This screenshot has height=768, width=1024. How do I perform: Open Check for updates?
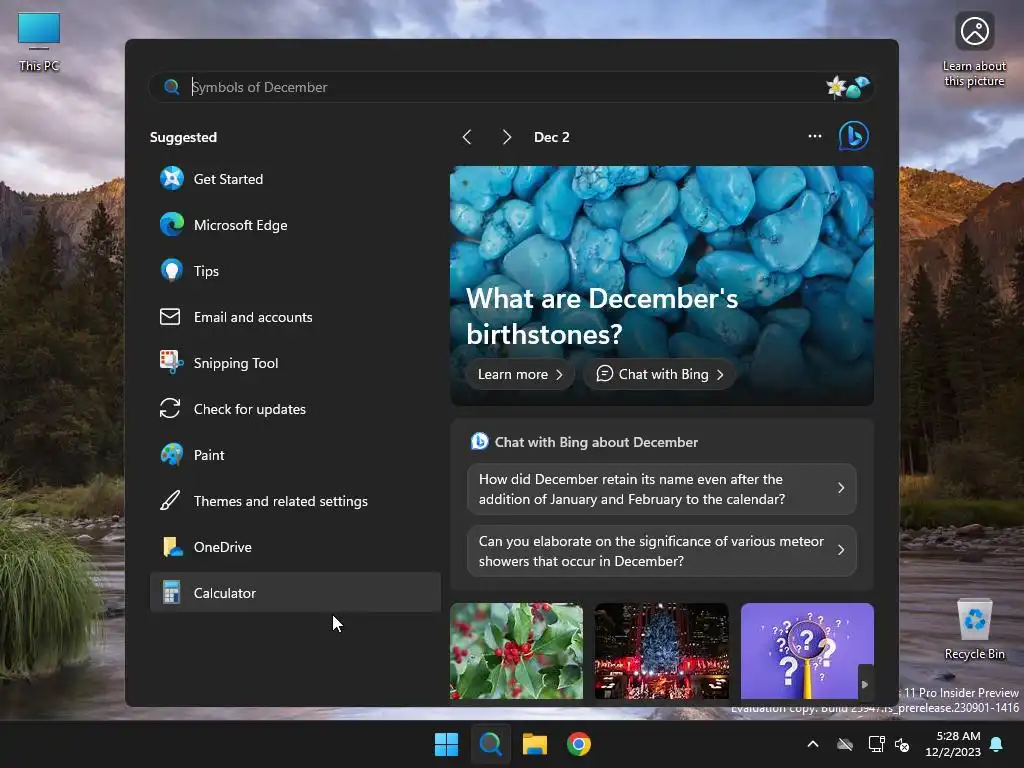click(295, 409)
